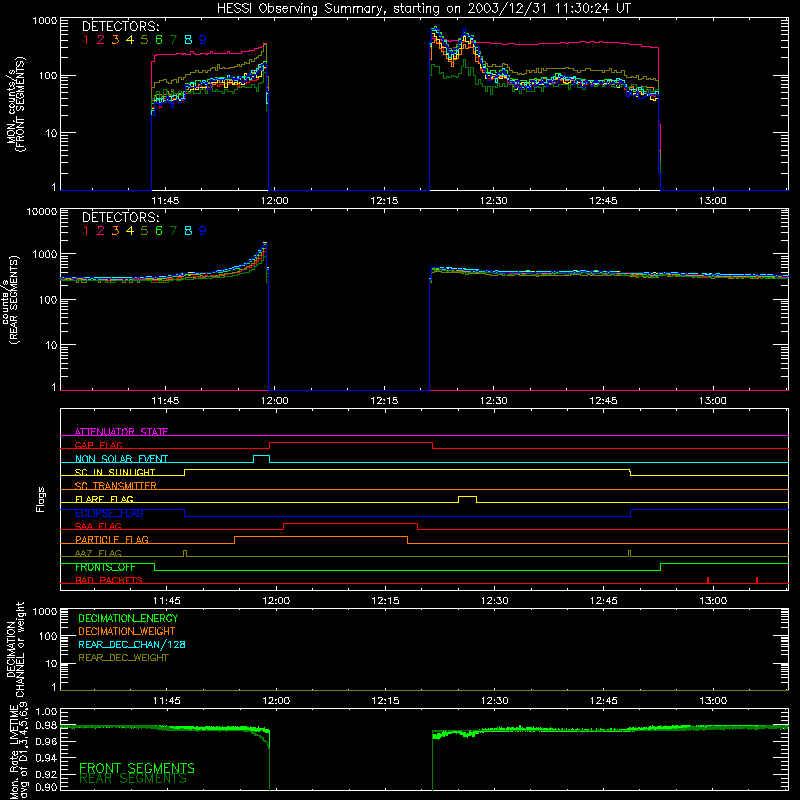The height and width of the screenshot is (800, 800).
Task: Click the 12:30 tick label under flags plot
Action: (494, 601)
